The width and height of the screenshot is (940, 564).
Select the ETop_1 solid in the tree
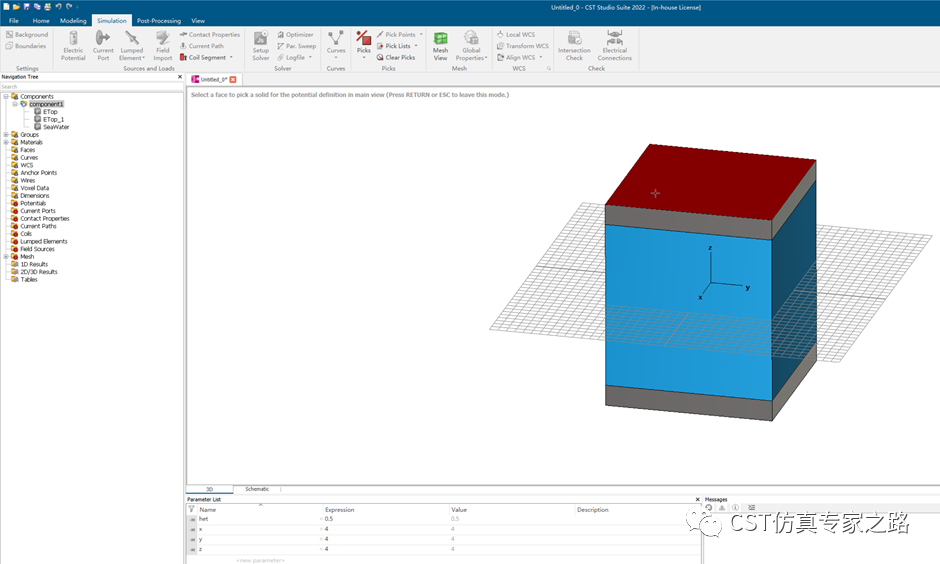coord(53,120)
